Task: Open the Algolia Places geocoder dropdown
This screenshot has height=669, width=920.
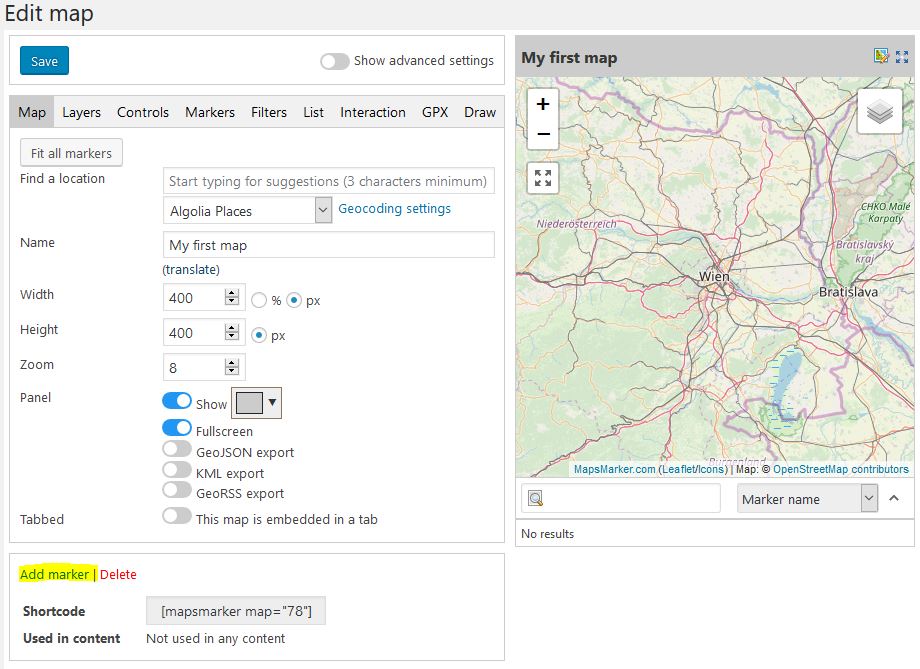Action: [247, 211]
